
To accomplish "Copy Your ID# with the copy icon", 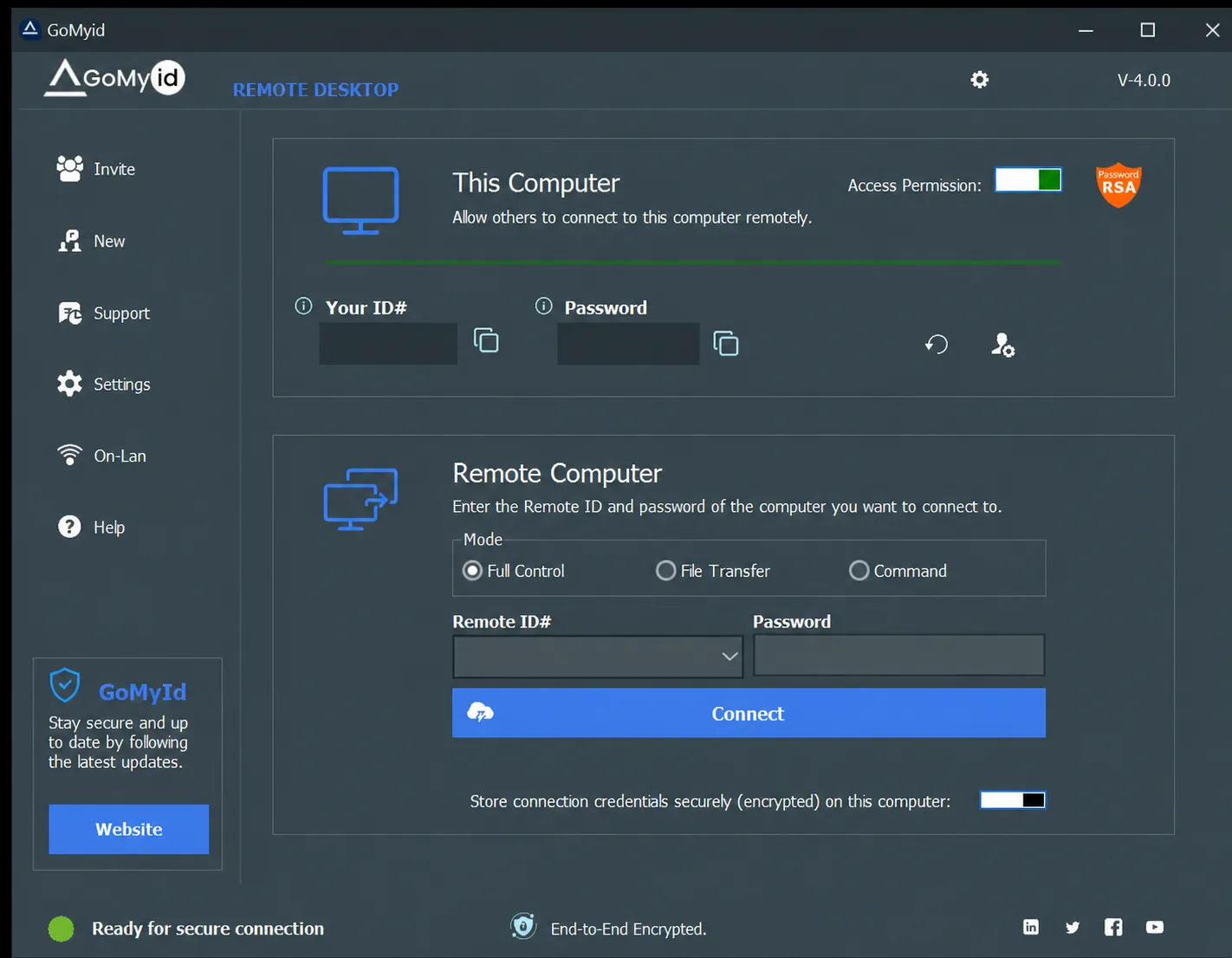I will click(486, 340).
